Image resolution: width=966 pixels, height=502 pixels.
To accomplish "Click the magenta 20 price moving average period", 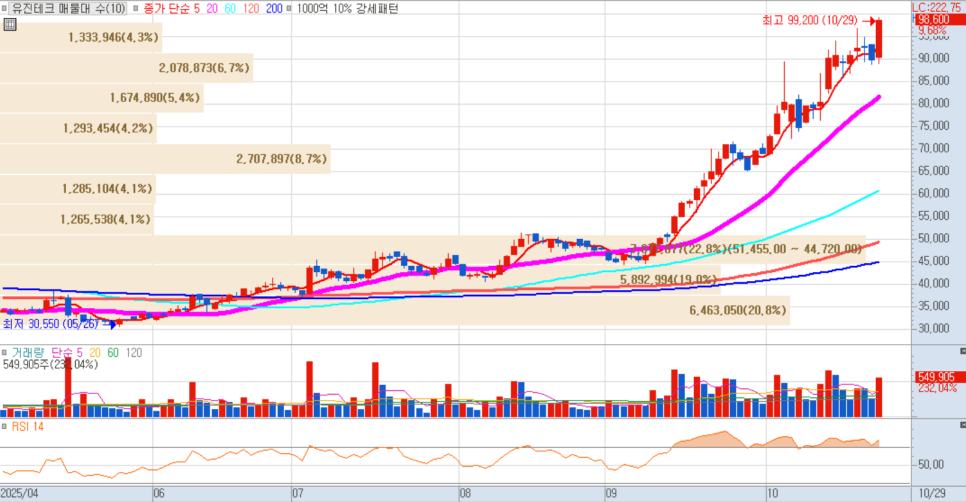I will coord(211,9).
